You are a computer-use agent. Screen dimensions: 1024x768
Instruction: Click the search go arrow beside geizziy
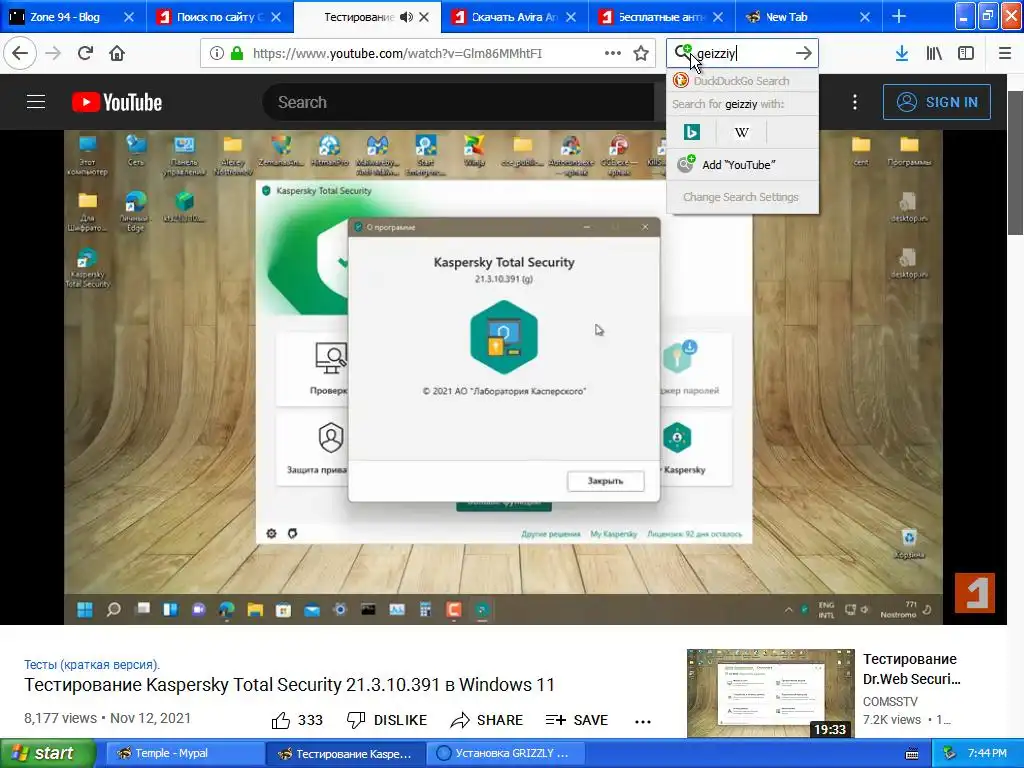click(x=804, y=54)
